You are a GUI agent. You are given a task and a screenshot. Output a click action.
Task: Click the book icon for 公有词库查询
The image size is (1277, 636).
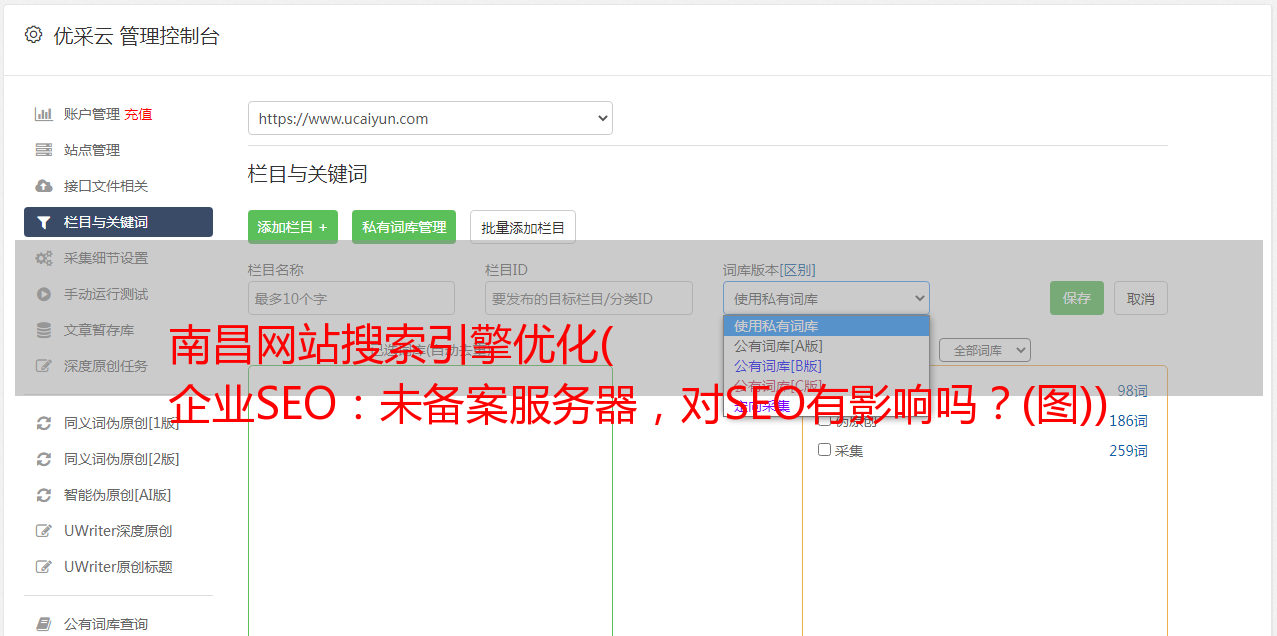43,624
